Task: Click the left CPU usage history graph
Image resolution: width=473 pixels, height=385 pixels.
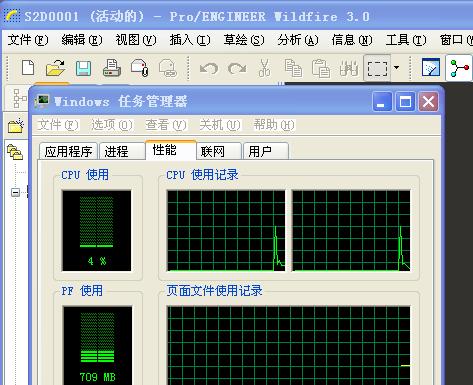Action: (x=226, y=231)
